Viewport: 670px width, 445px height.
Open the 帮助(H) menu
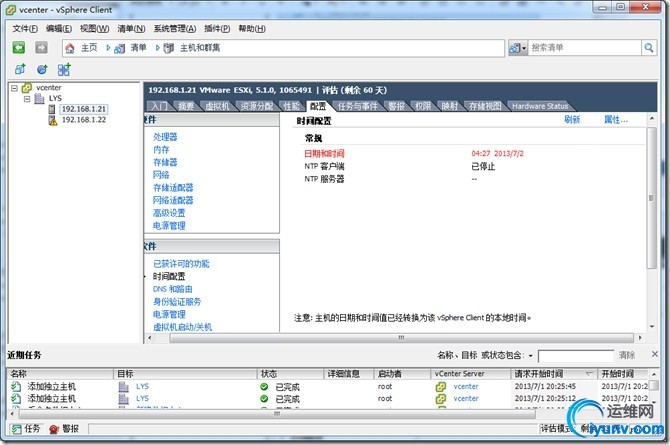click(x=252, y=29)
